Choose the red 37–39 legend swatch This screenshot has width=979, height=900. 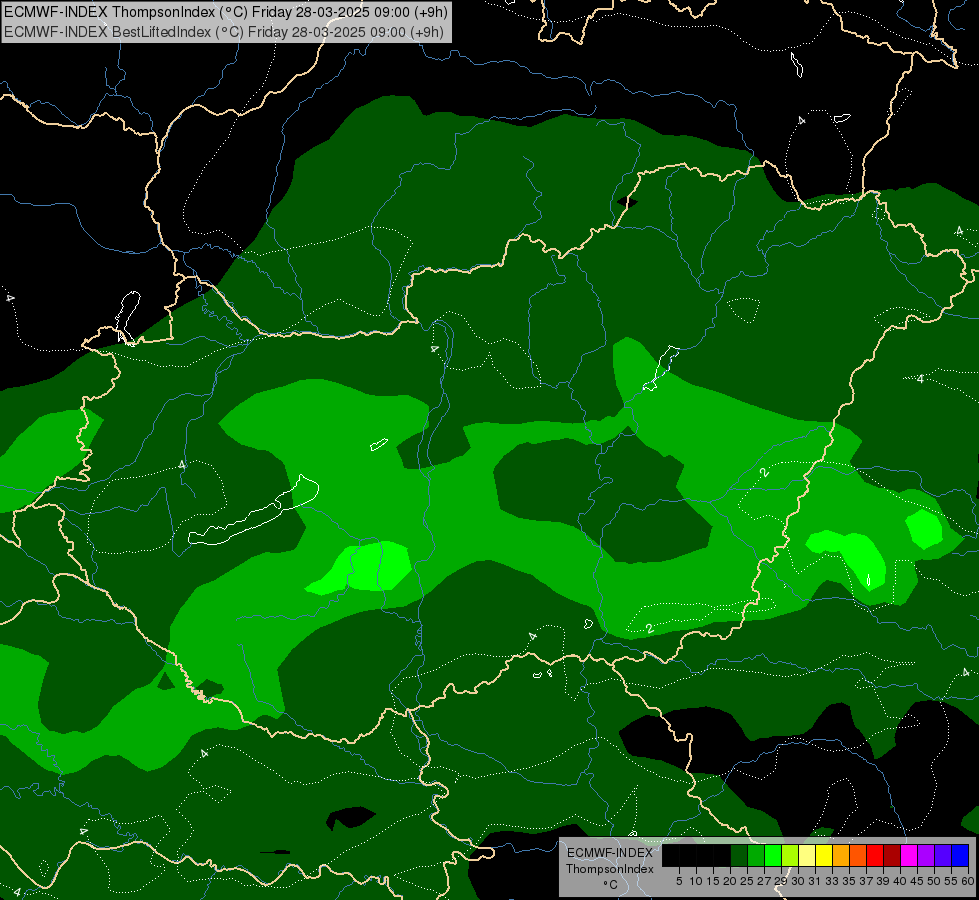click(875, 855)
